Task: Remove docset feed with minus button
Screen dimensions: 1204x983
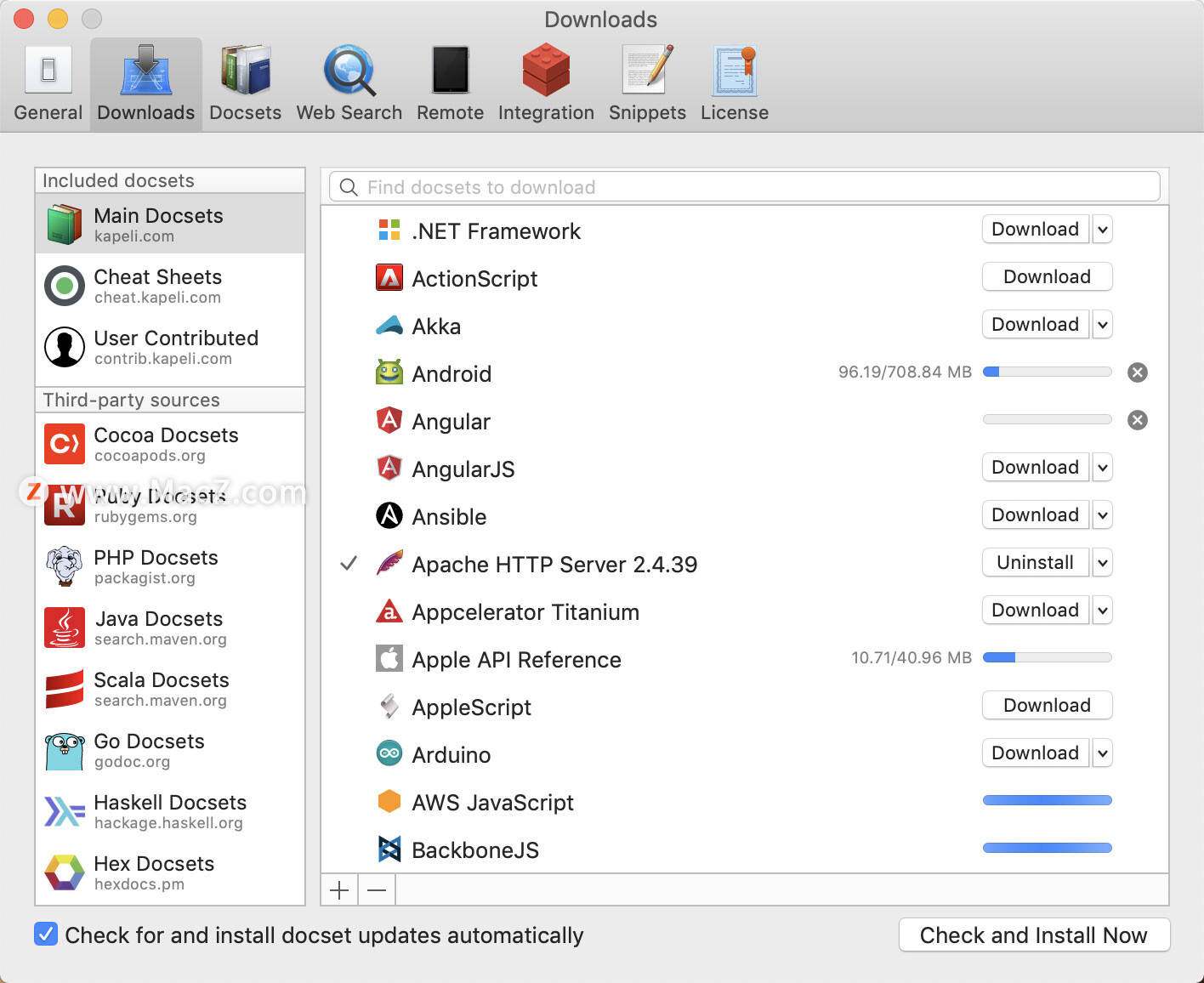Action: (377, 890)
